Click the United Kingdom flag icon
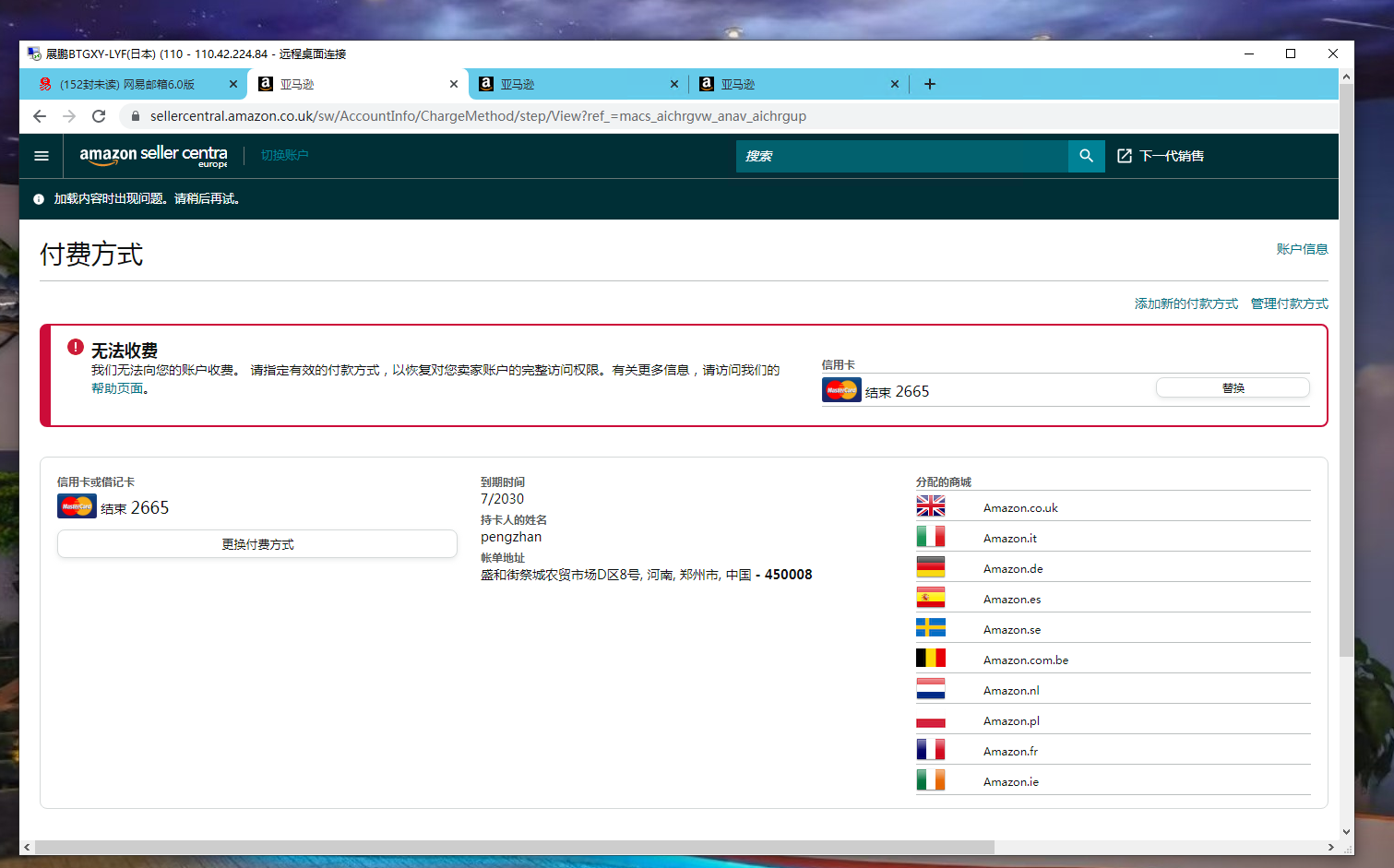Viewport: 1394px width, 868px height. click(930, 506)
